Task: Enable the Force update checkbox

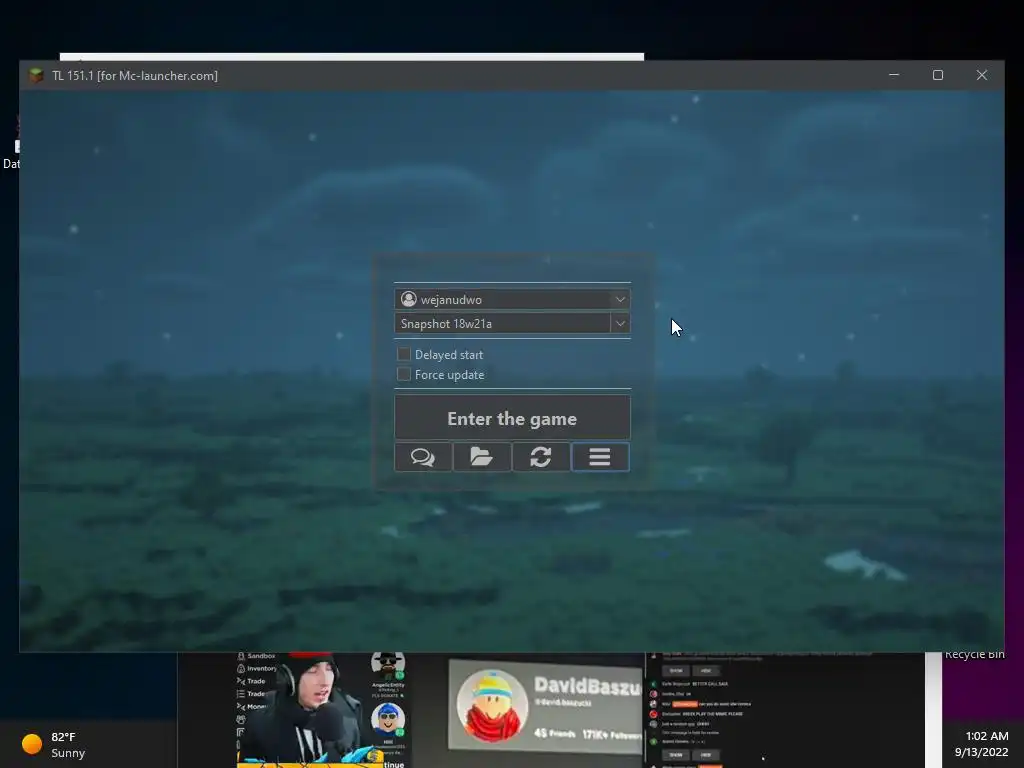Action: click(404, 374)
